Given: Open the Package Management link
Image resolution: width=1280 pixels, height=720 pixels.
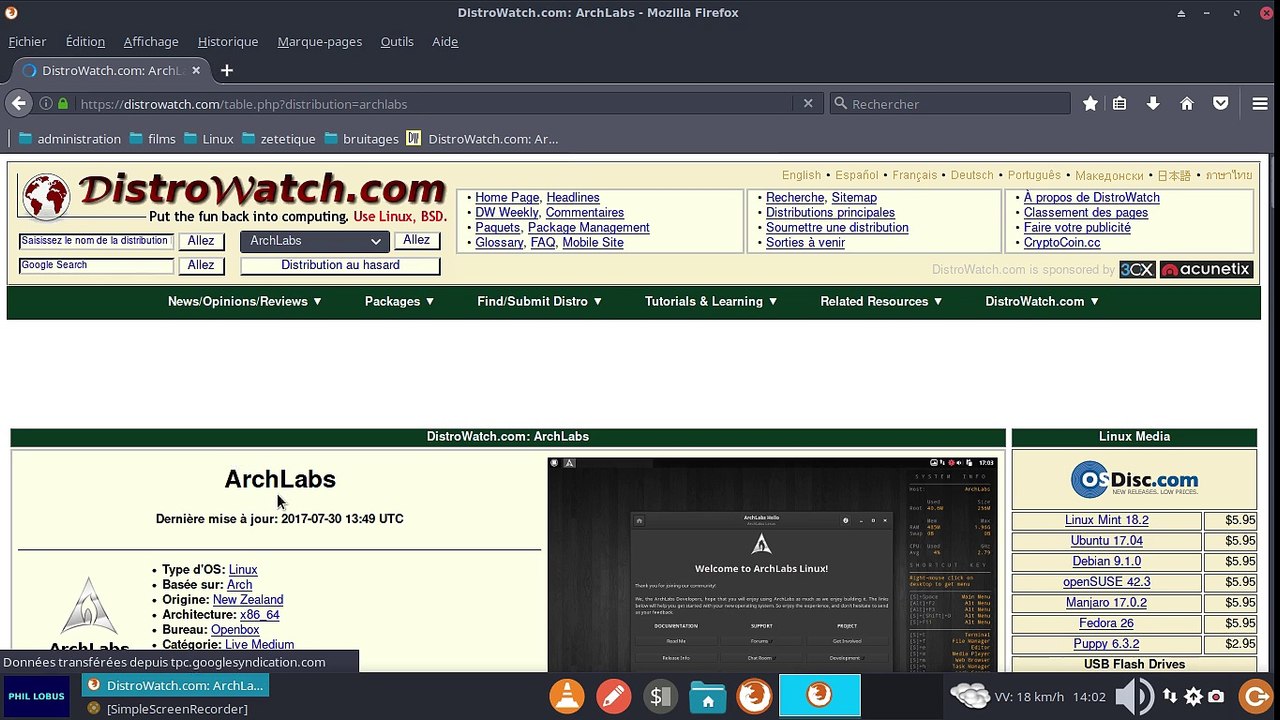Looking at the screenshot, I should click(x=589, y=228).
